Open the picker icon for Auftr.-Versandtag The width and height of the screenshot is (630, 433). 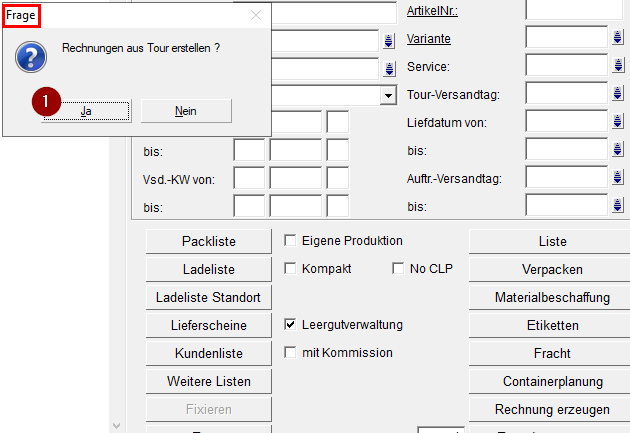[617, 179]
